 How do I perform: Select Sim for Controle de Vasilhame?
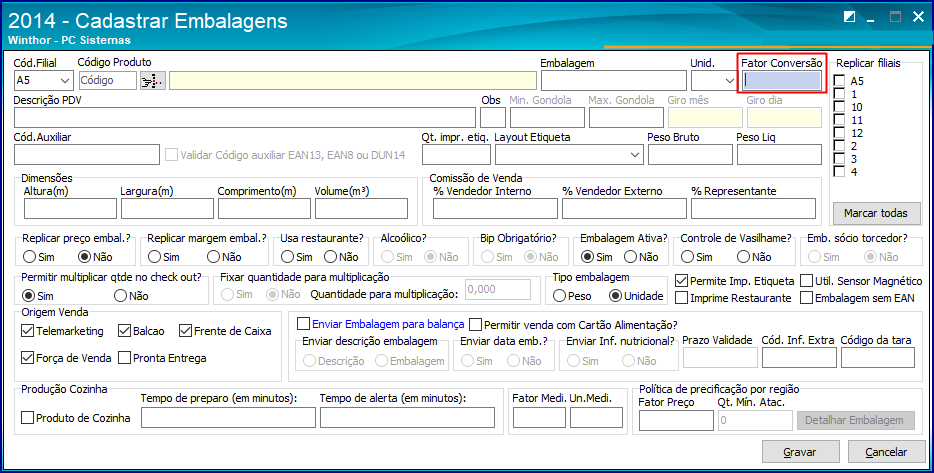(x=687, y=257)
